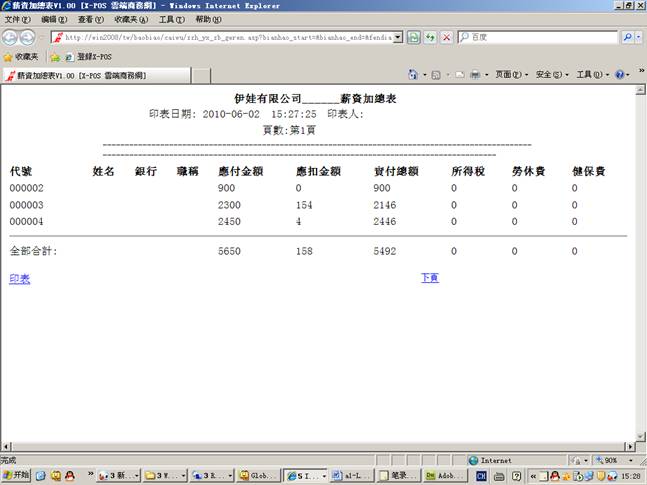The width and height of the screenshot is (647, 485).
Task: Click the Refresh page icon
Action: click(x=430, y=37)
